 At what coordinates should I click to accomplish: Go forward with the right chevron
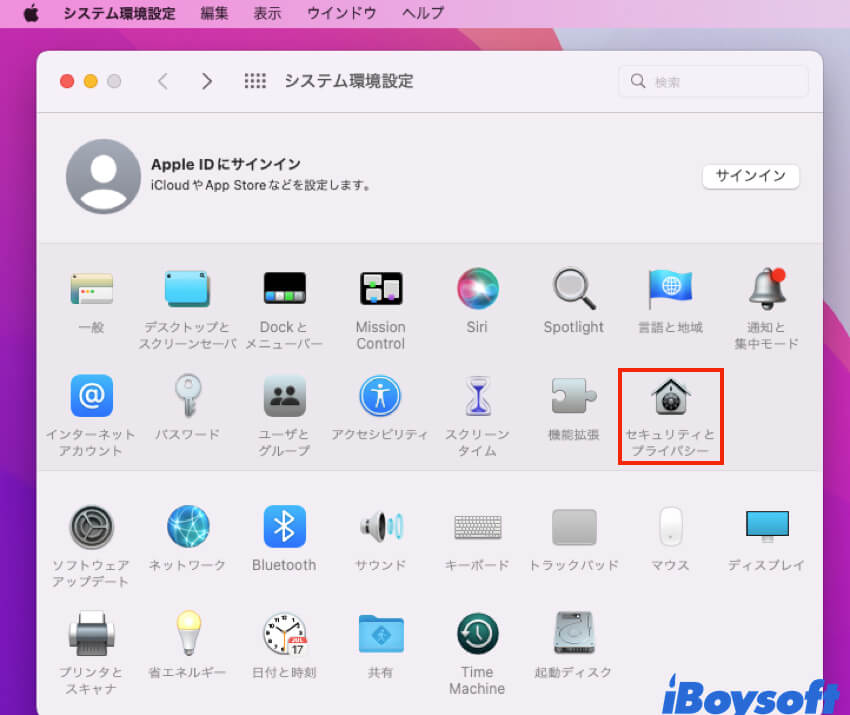(x=207, y=81)
